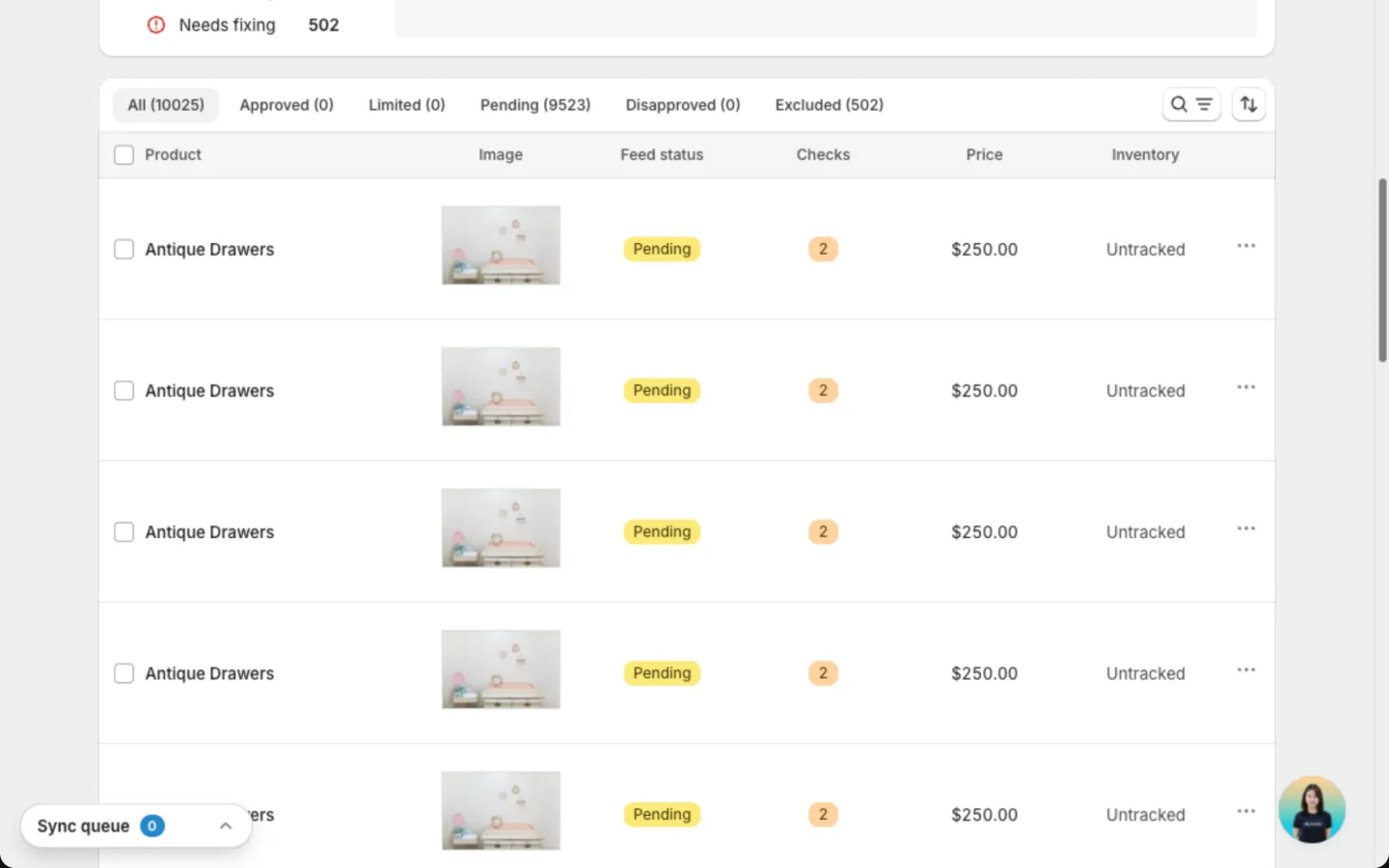This screenshot has height=868, width=1389.
Task: Click the Pending status badge in the fourth row
Action: 662,673
